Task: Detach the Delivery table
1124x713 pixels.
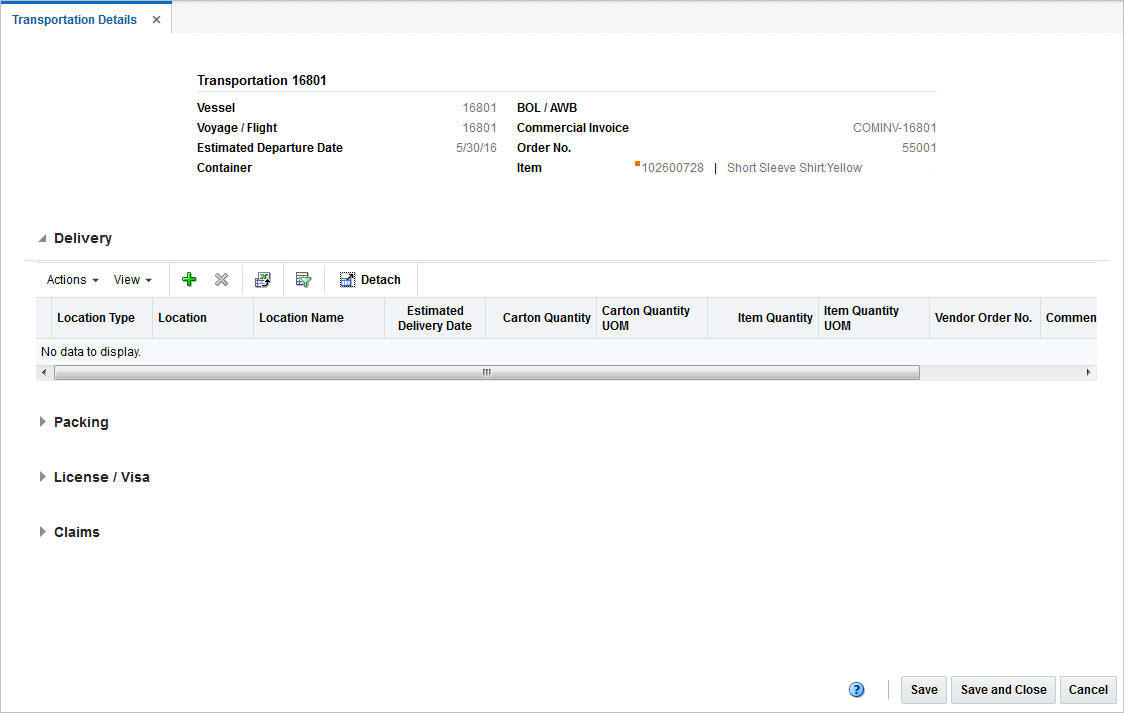Action: tap(370, 279)
